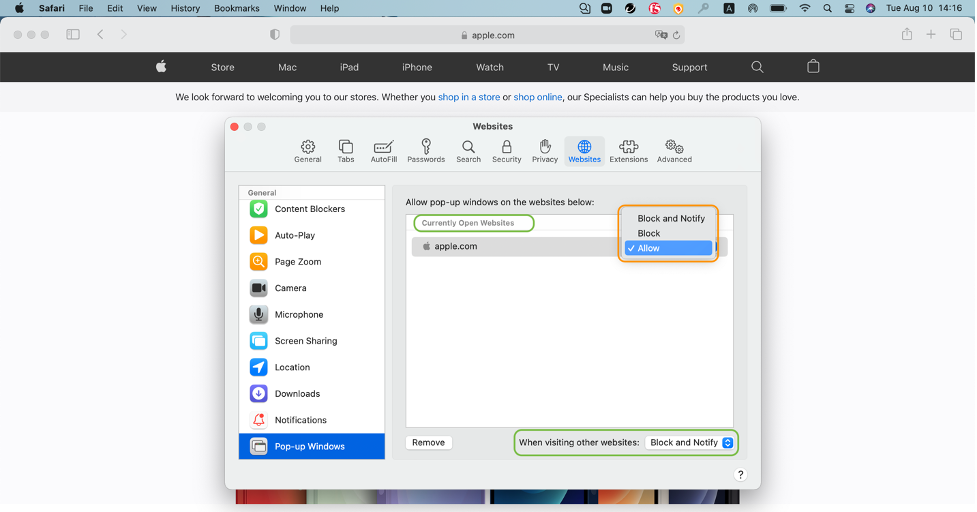This screenshot has height=512, width=977.
Task: Open the Passwords preferences pane
Action: 426,151
